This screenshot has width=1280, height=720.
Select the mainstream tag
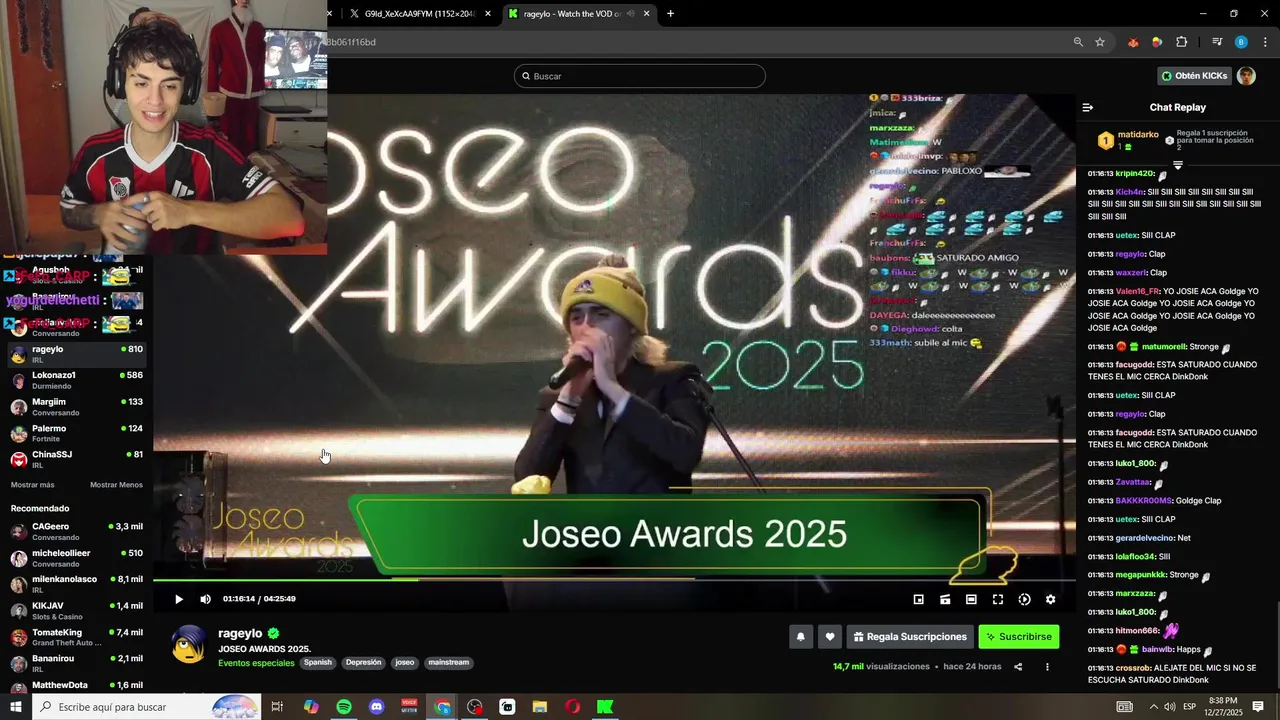pyautogui.click(x=448, y=662)
